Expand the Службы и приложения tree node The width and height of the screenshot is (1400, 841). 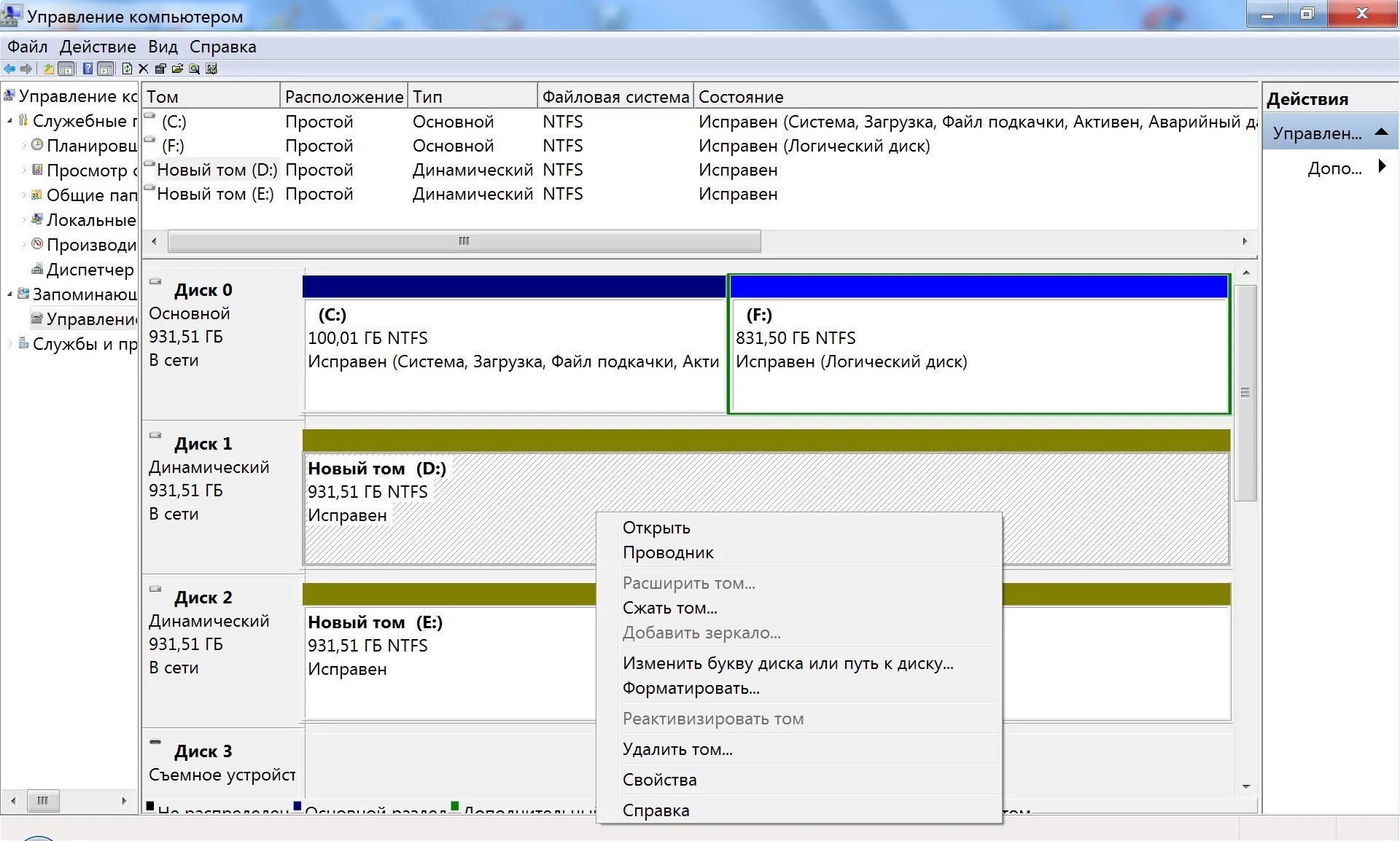click(9, 344)
